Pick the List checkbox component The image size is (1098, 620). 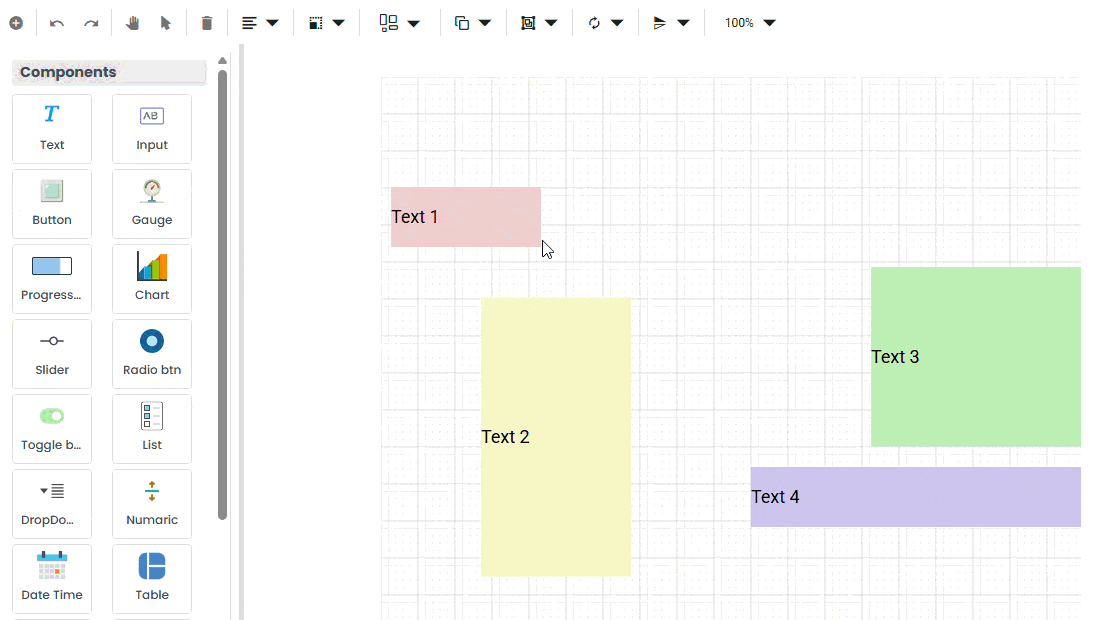pyautogui.click(x=152, y=429)
